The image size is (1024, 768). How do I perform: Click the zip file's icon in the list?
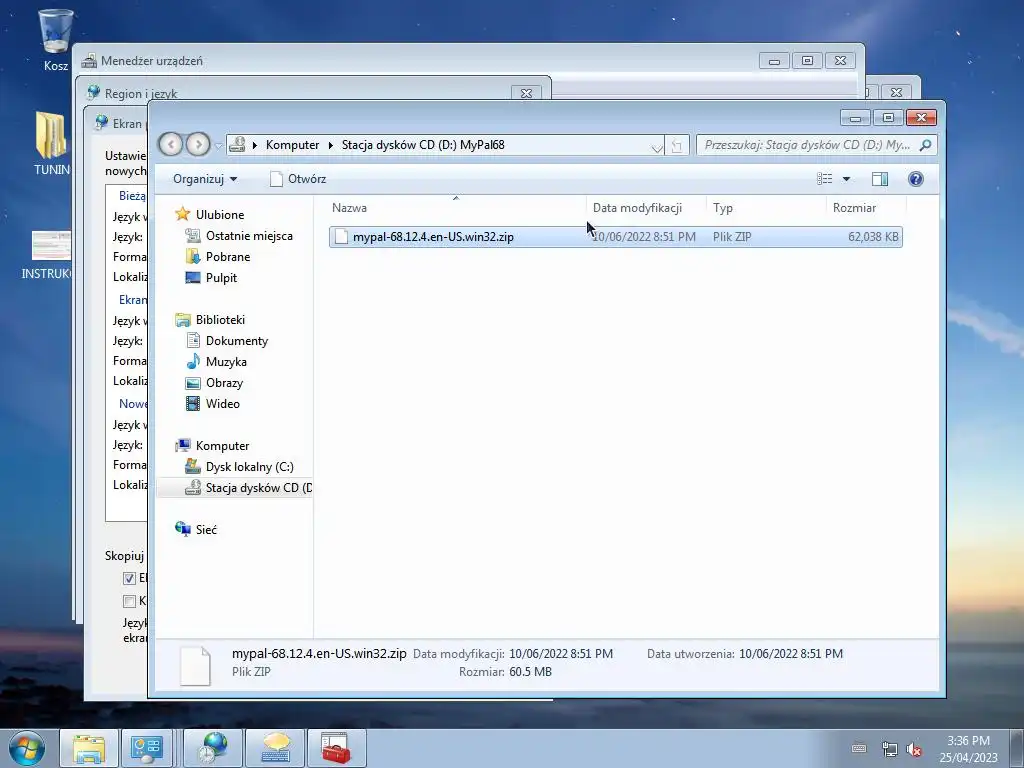click(x=340, y=237)
